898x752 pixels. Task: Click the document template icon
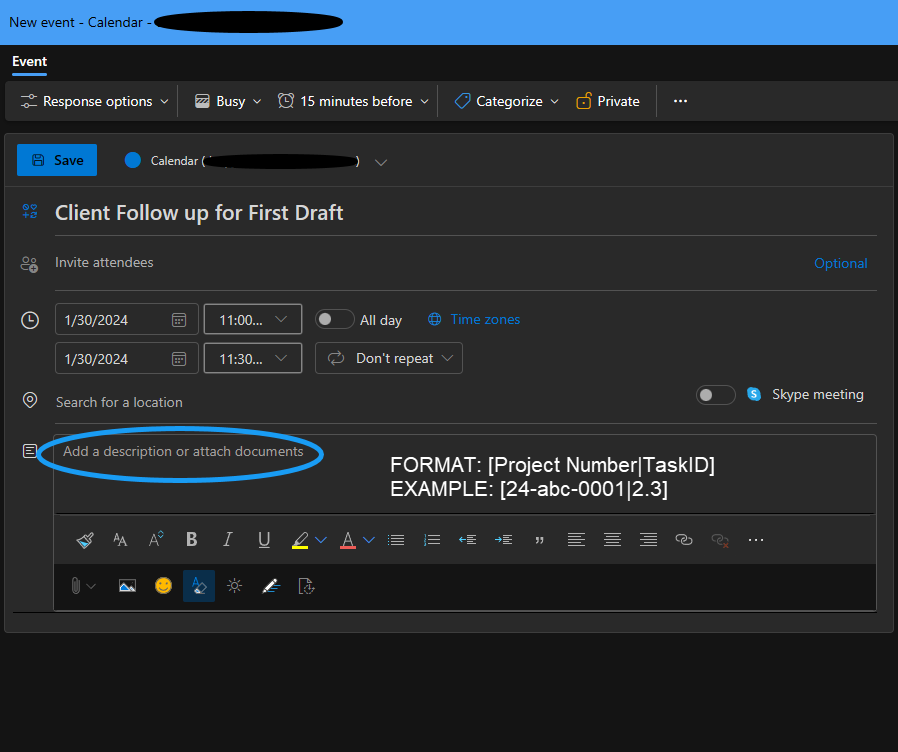tap(306, 586)
